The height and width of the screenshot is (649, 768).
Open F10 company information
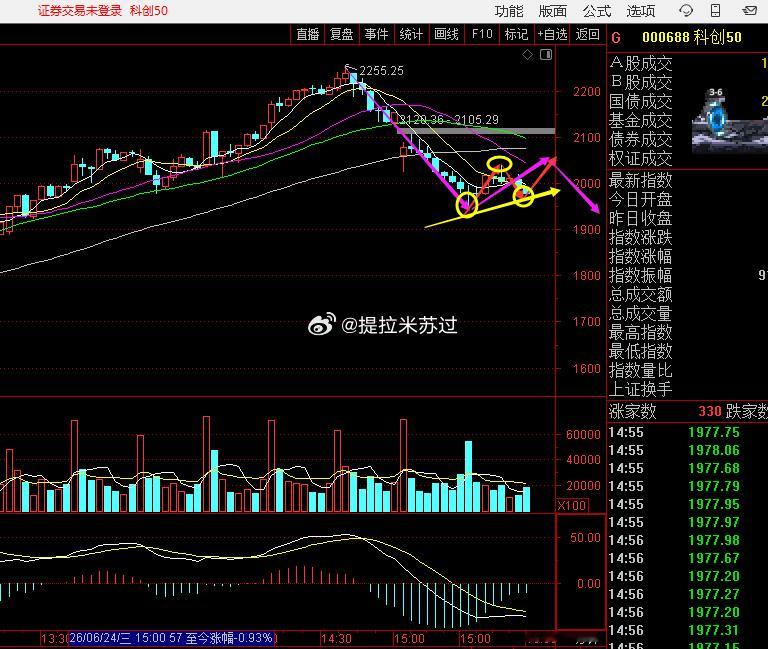point(482,34)
